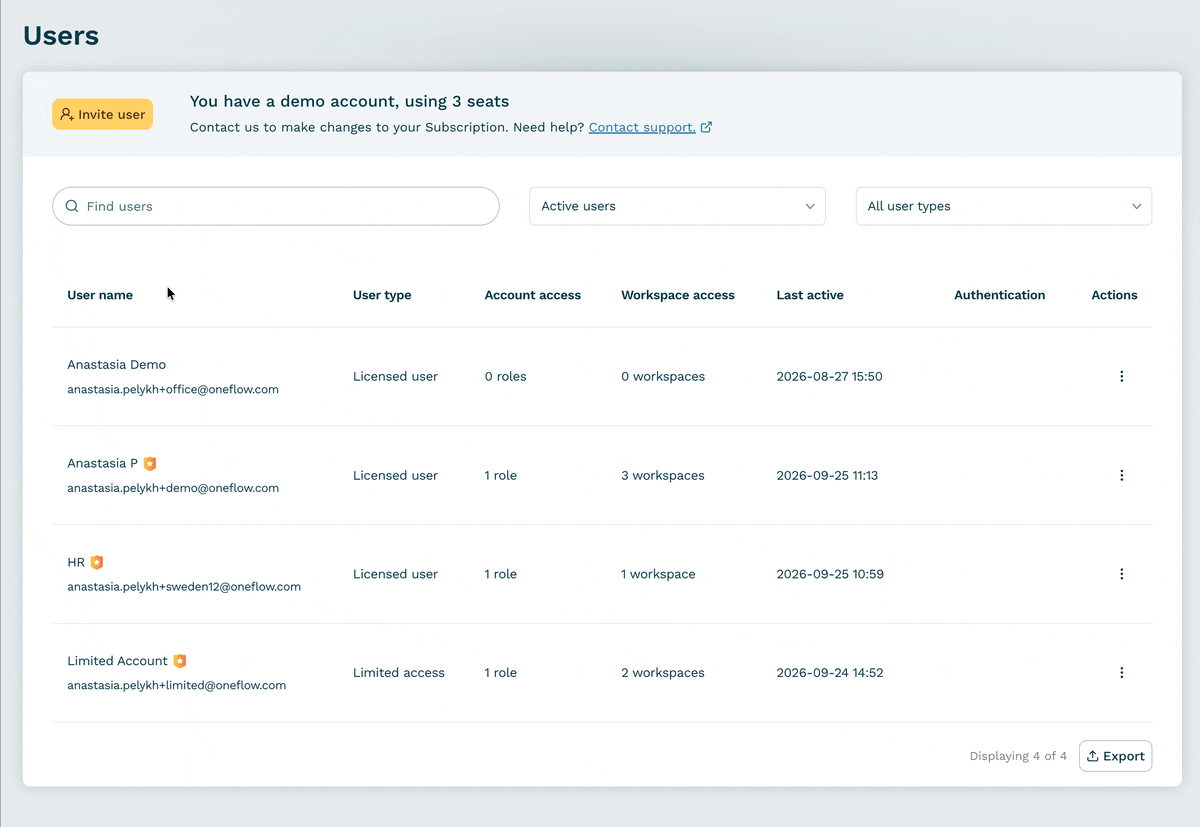
Task: Click the admin badge beside Limited Account
Action: click(180, 661)
